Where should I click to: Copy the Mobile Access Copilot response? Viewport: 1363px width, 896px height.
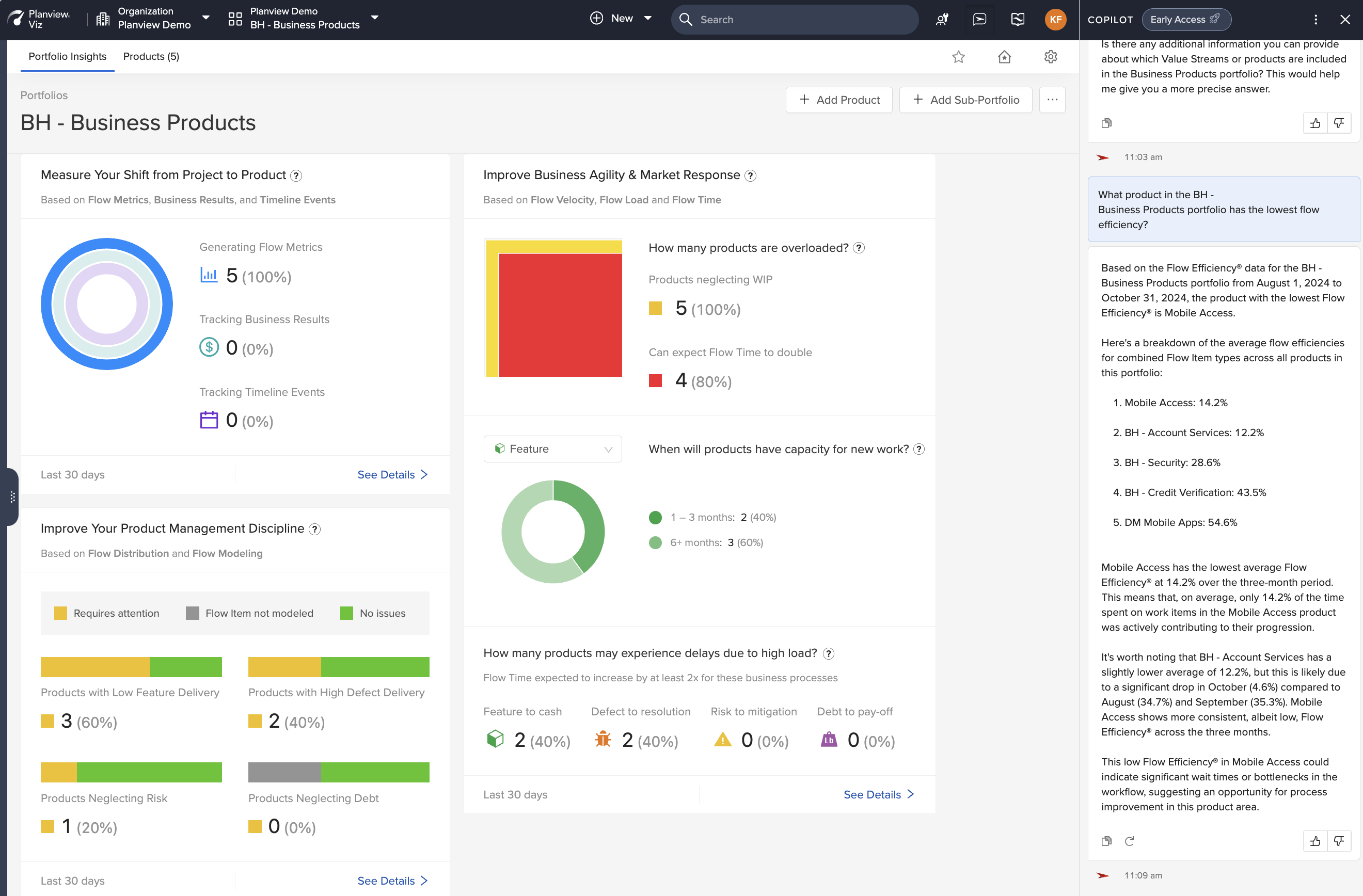pyautogui.click(x=1106, y=841)
